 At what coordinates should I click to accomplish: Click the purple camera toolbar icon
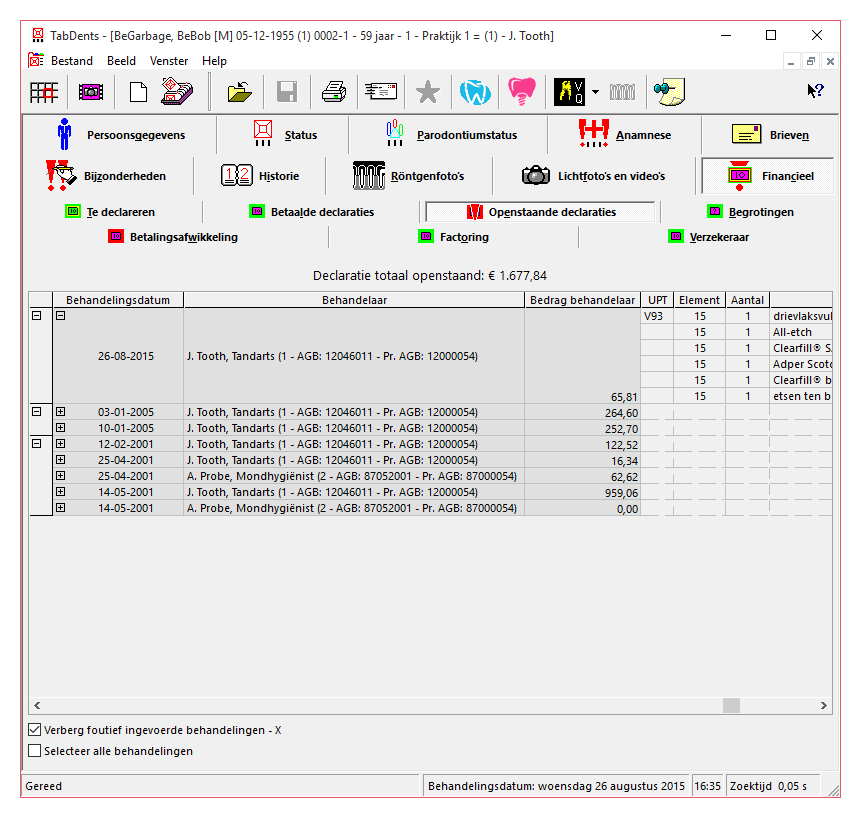[91, 92]
